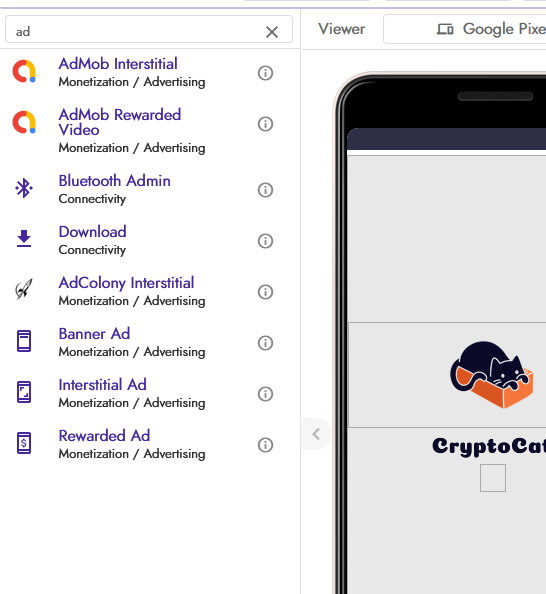The image size is (546, 594).
Task: View info for the Download component
Action: coord(265,241)
